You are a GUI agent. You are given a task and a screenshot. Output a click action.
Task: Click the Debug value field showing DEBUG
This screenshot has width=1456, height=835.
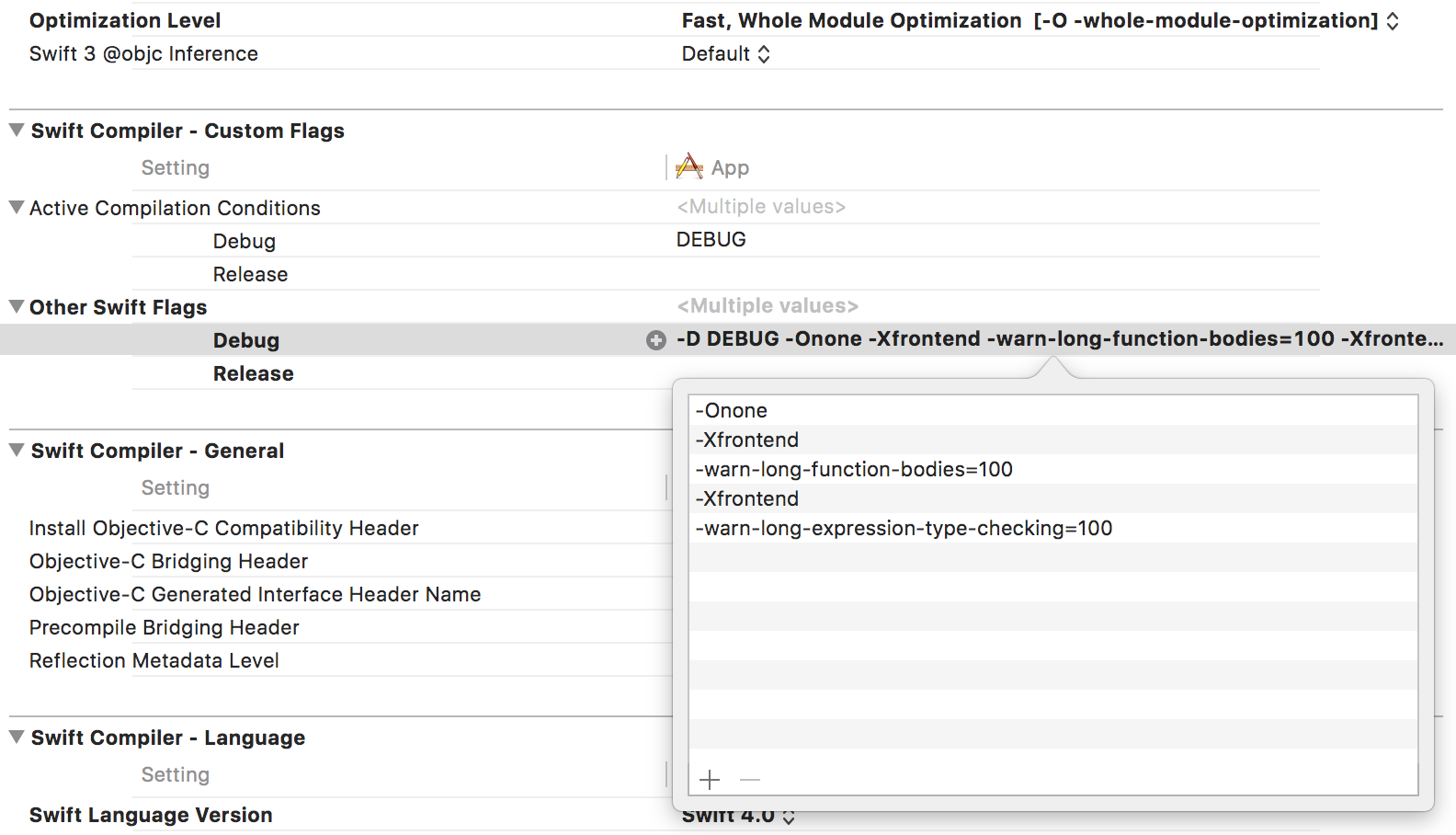997,240
